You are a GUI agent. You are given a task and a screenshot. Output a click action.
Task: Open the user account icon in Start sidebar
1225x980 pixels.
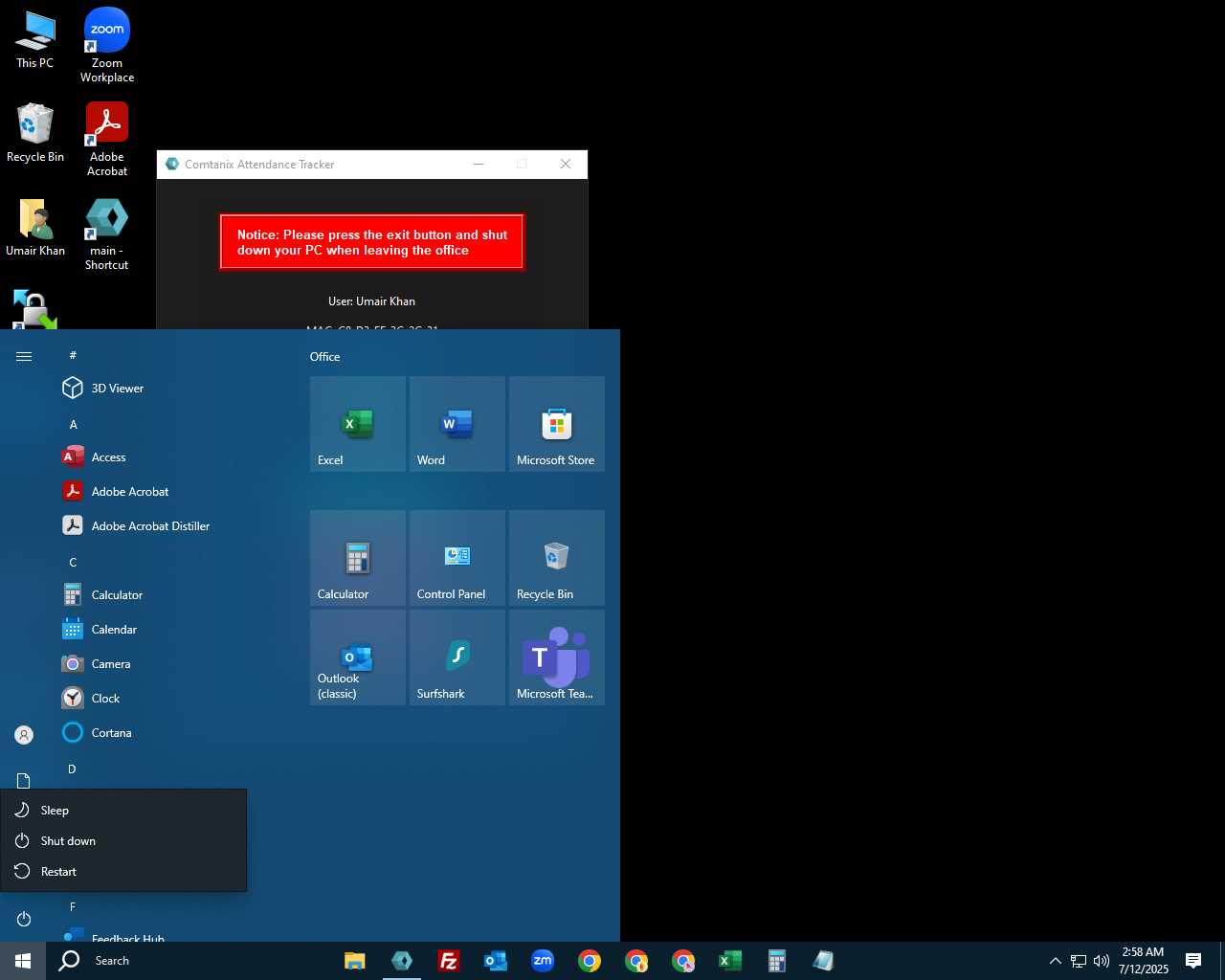[x=24, y=735]
